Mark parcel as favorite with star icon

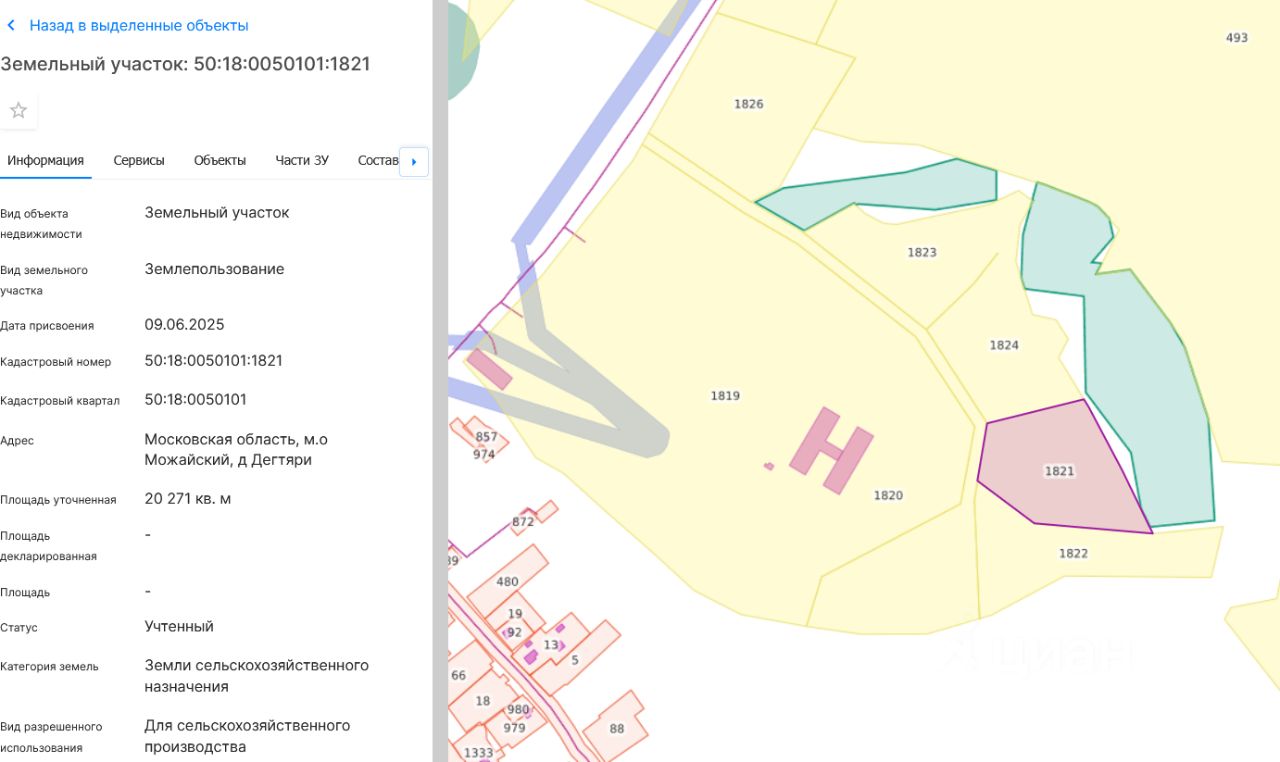pos(18,111)
